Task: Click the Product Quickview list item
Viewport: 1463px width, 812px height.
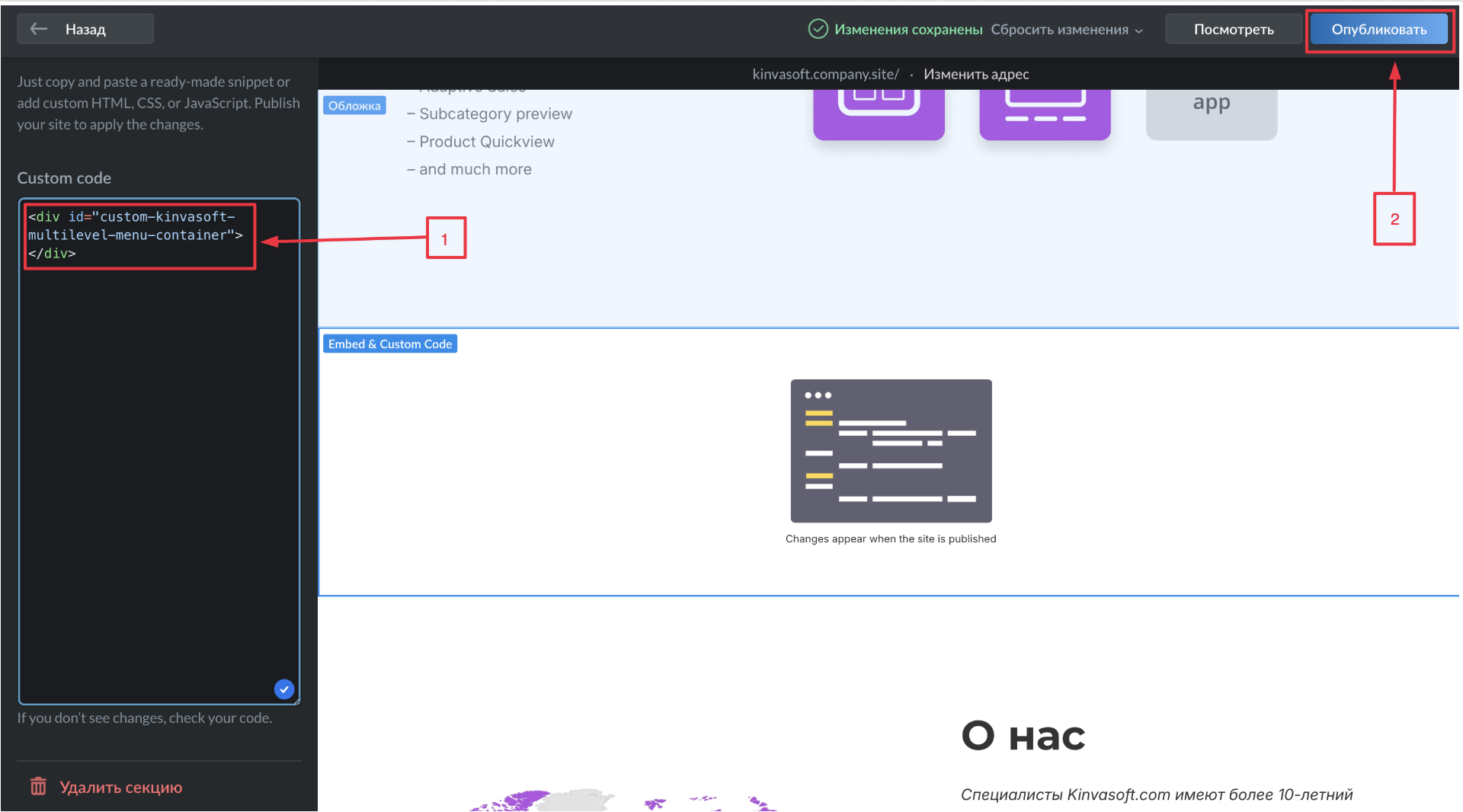Action: [486, 142]
